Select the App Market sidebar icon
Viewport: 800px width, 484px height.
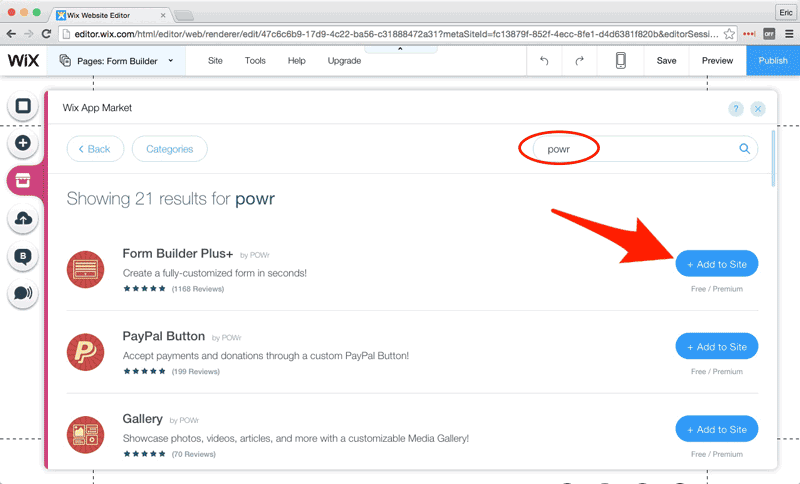tap(23, 180)
